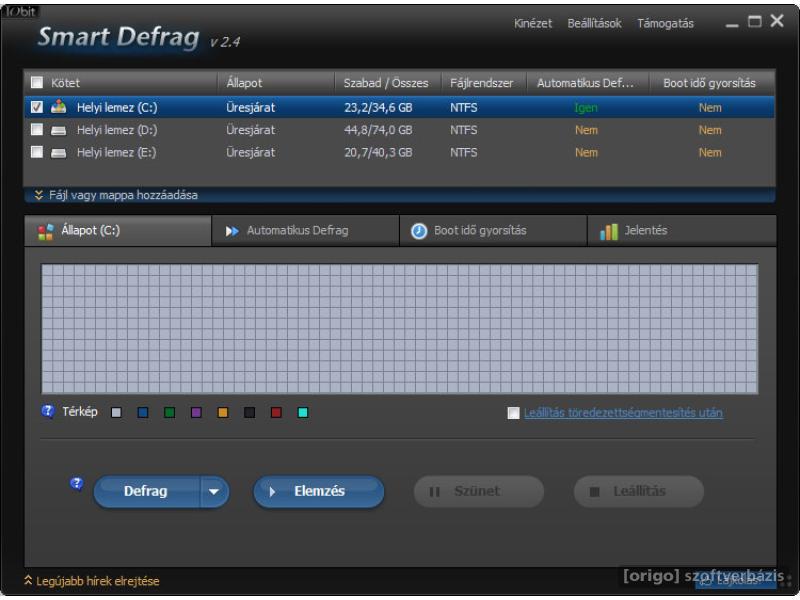Viewport: 800px width, 600px height.
Task: Sort by Szabad / Összes column header
Action: point(387,83)
